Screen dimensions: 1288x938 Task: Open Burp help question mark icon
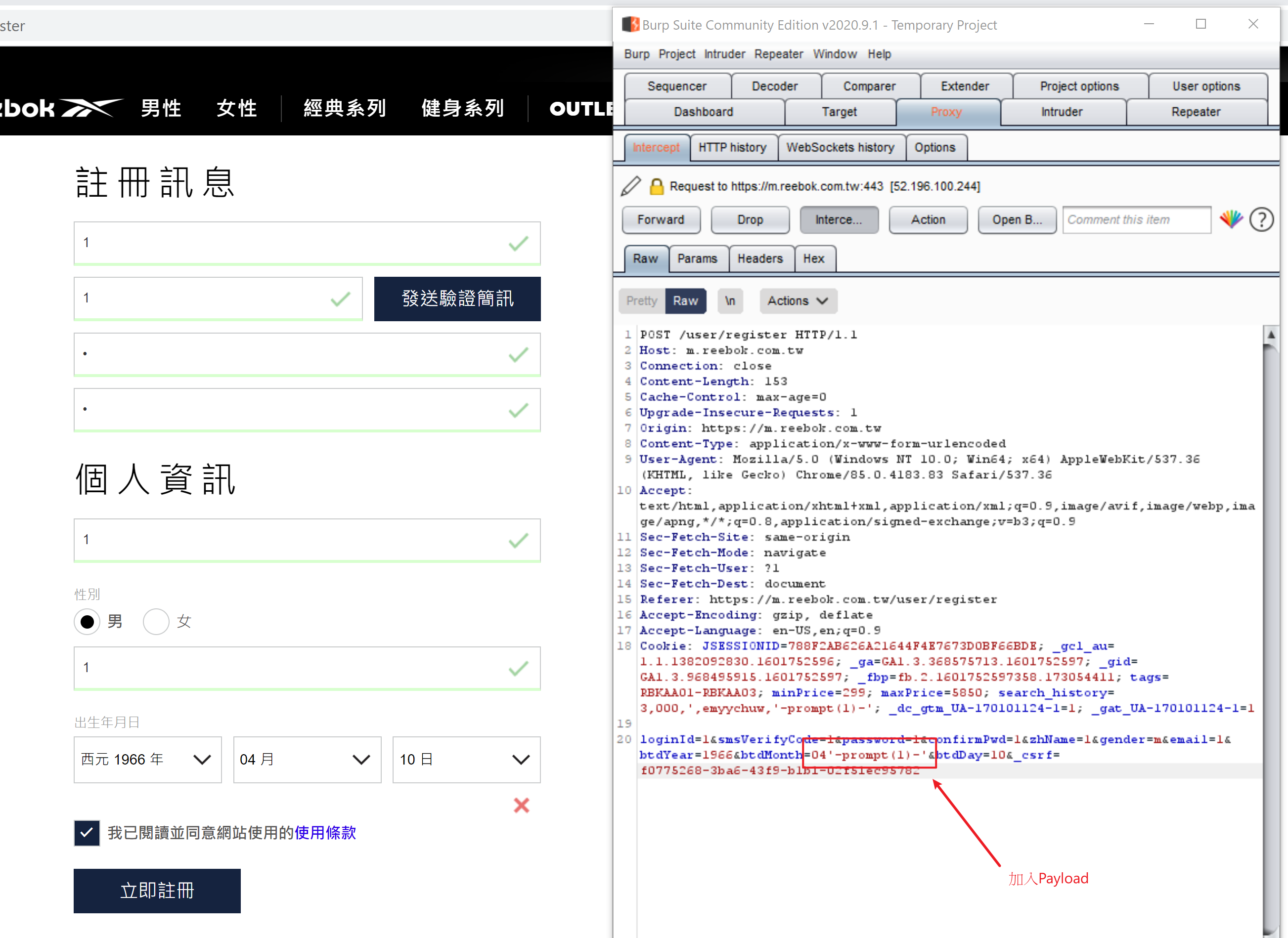click(1261, 219)
